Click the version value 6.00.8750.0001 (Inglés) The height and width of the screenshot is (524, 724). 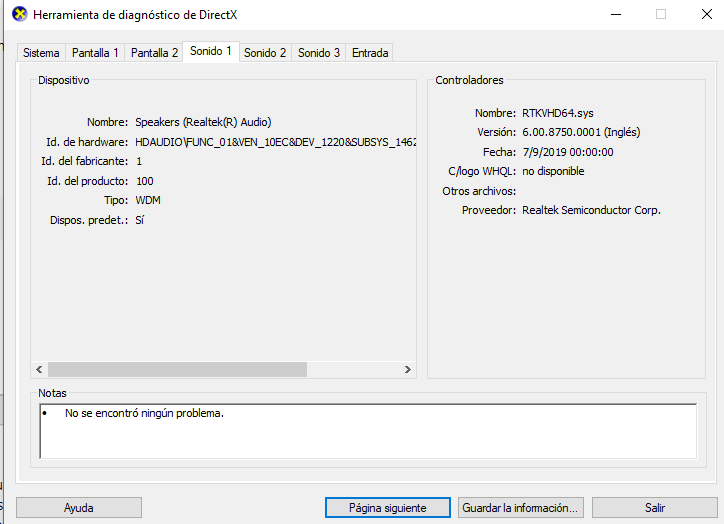(x=581, y=133)
